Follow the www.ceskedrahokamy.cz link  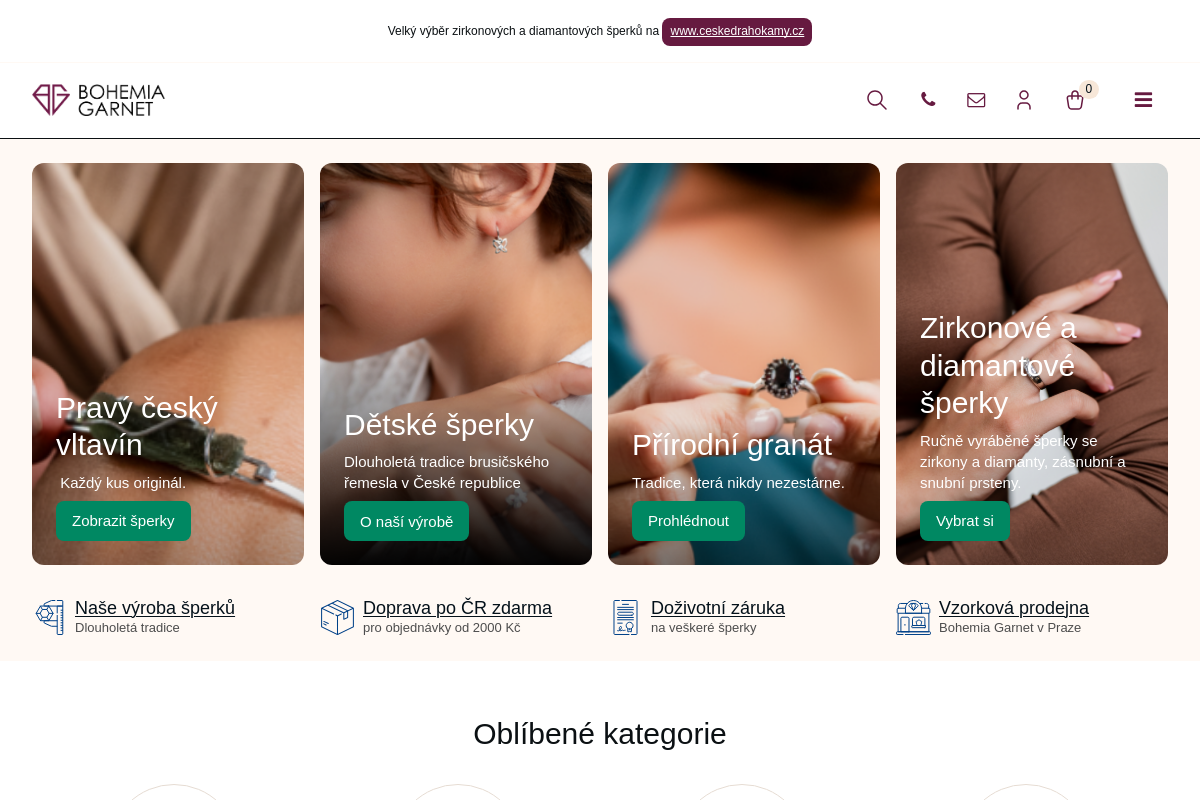737,31
